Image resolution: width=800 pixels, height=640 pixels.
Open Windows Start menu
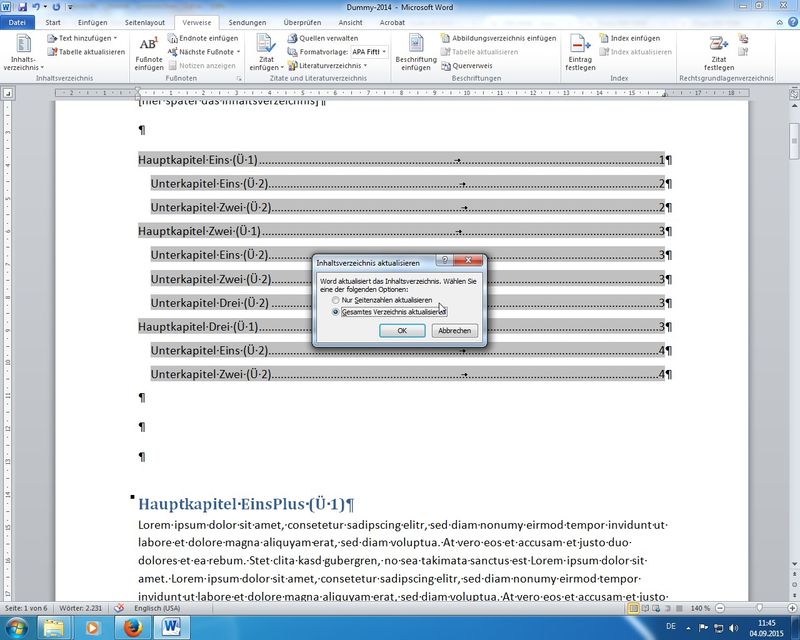[17, 627]
